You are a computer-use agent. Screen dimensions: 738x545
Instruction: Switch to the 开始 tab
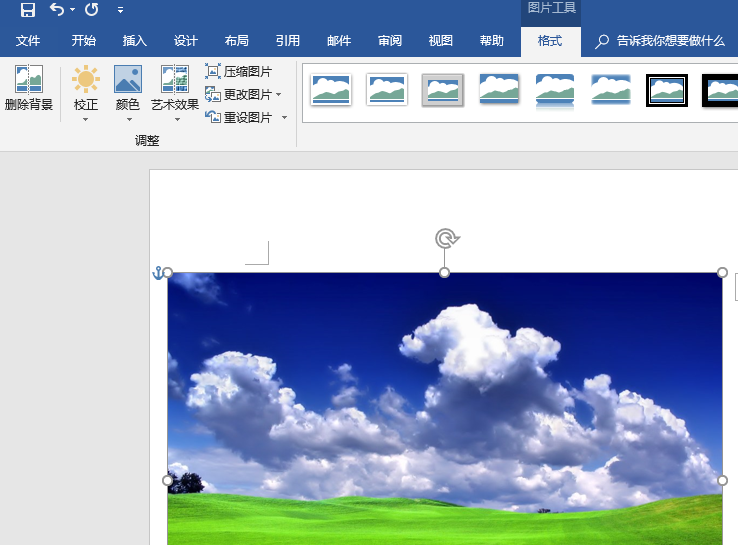pyautogui.click(x=84, y=41)
